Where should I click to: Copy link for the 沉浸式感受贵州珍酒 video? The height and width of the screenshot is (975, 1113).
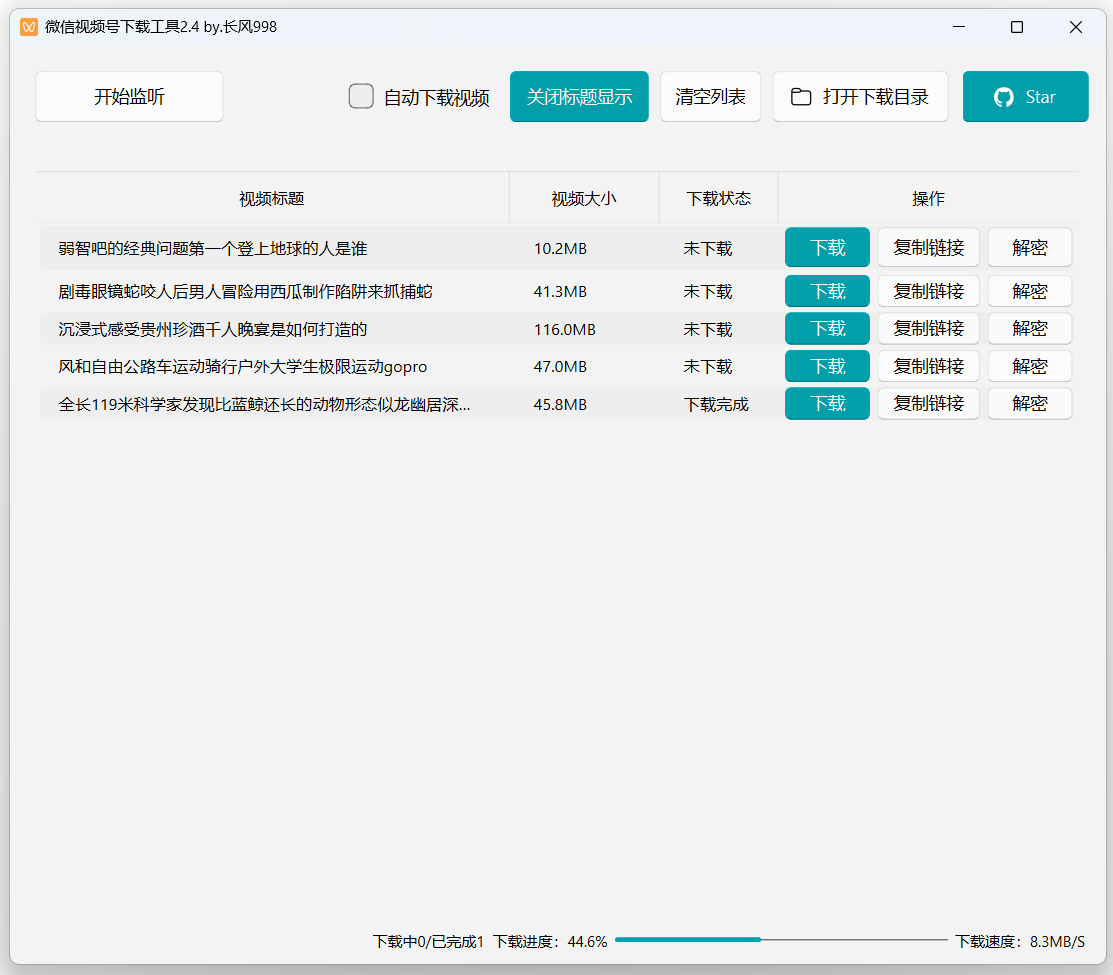(x=928, y=328)
